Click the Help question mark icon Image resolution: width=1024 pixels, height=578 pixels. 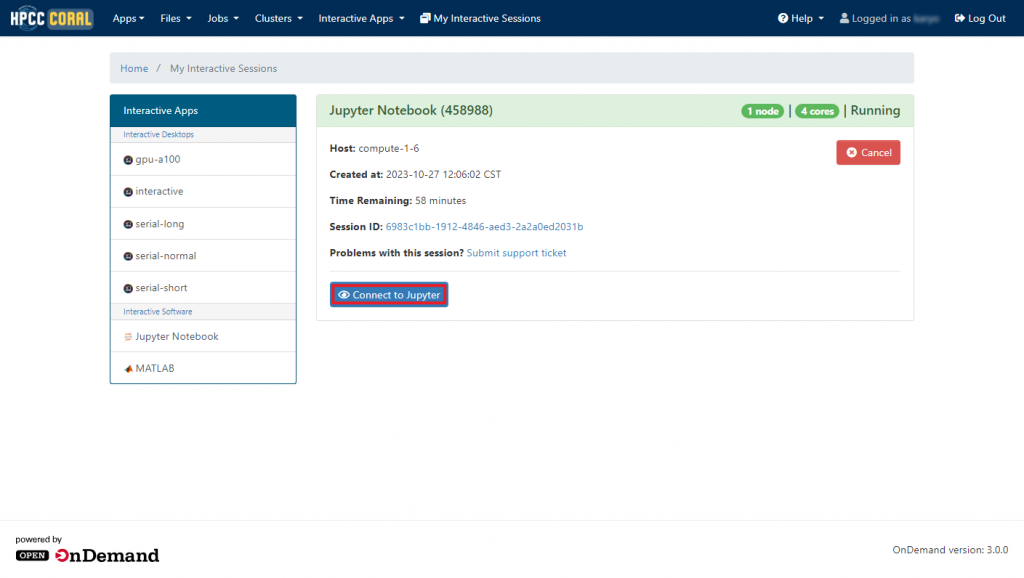[x=784, y=17]
